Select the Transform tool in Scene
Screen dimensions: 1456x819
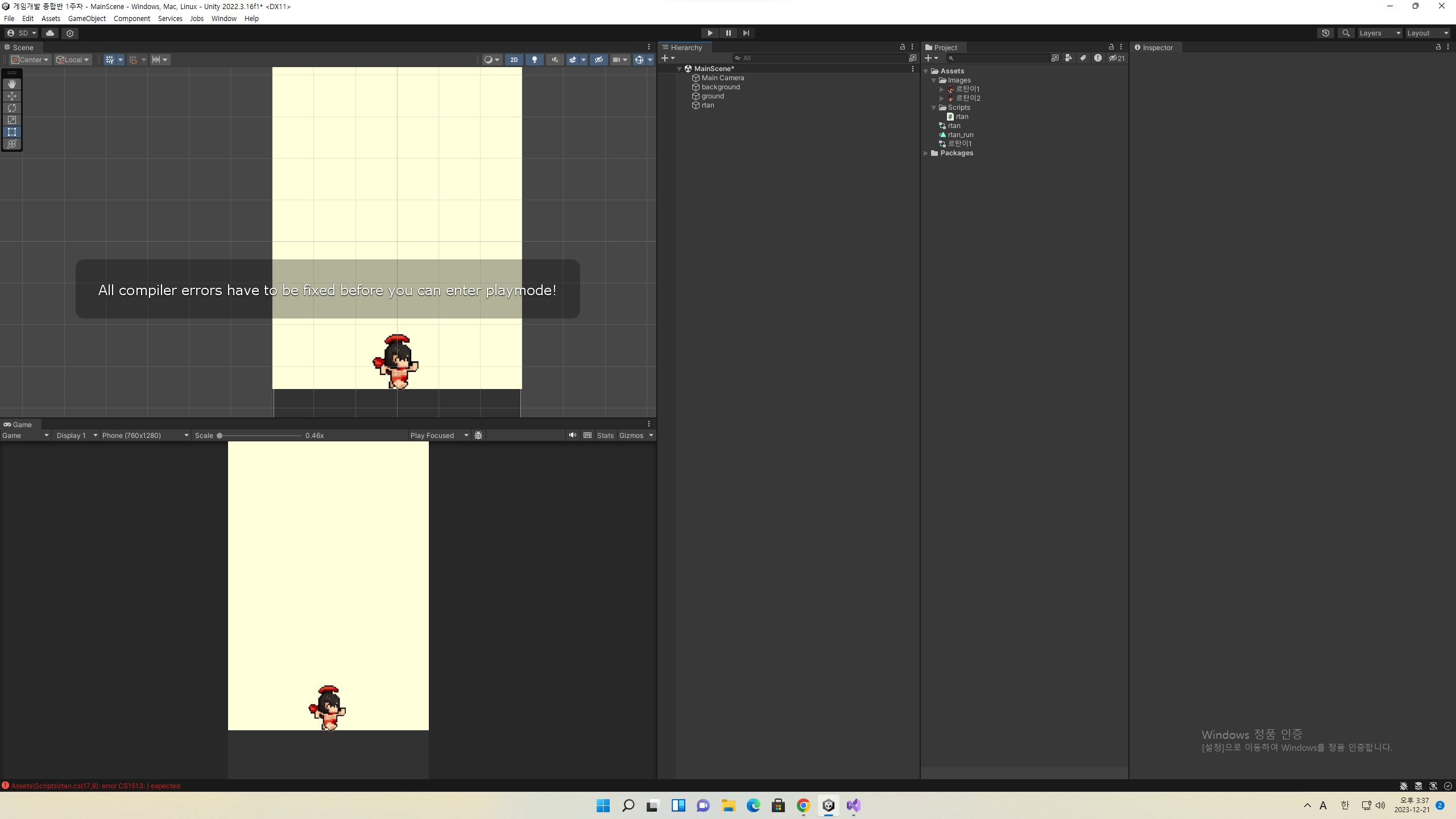(12, 144)
